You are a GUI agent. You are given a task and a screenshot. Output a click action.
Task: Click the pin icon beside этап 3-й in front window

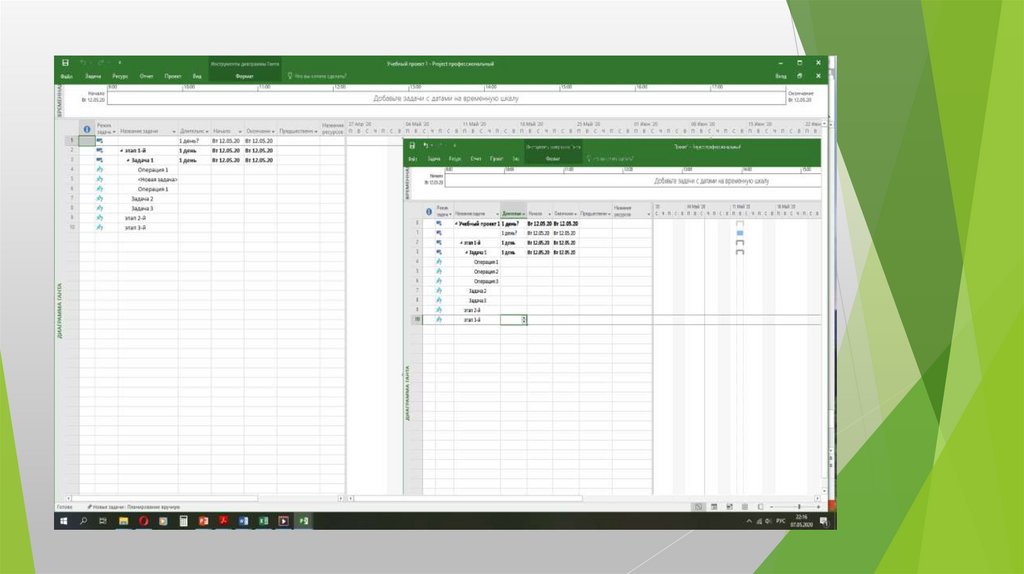coord(439,319)
